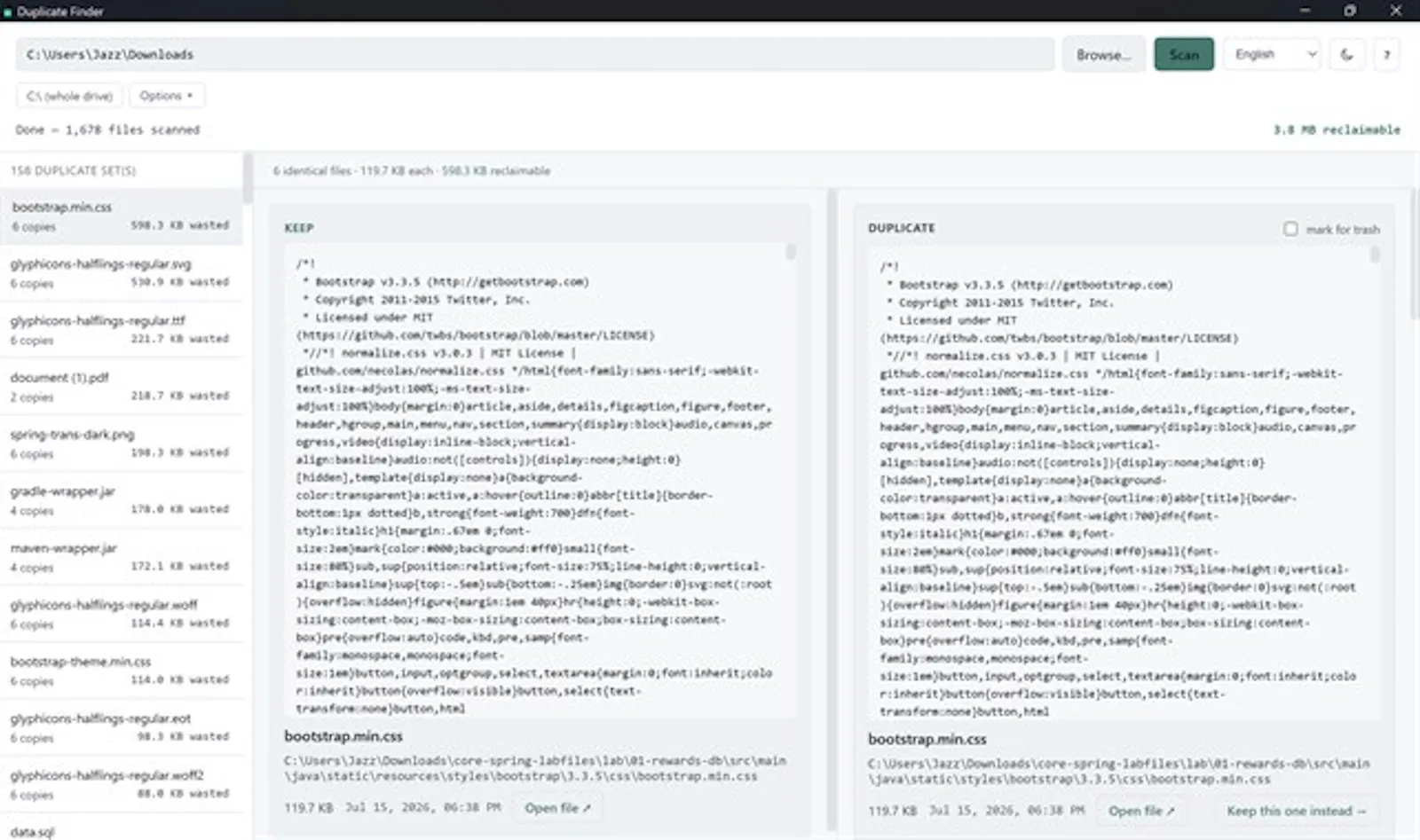Select glyphicons-halflings-regular.woff duplicate set
The width and height of the screenshot is (1420, 840).
[x=121, y=614]
